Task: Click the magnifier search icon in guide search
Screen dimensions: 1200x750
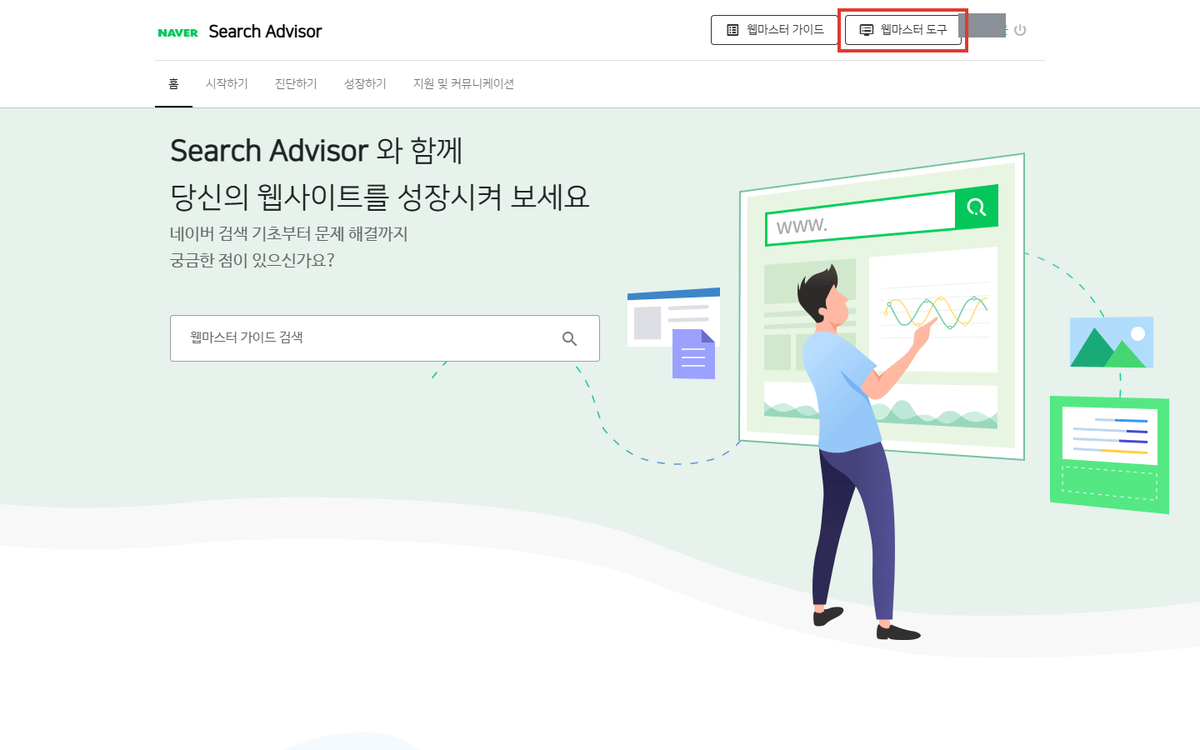Action: pyautogui.click(x=570, y=338)
